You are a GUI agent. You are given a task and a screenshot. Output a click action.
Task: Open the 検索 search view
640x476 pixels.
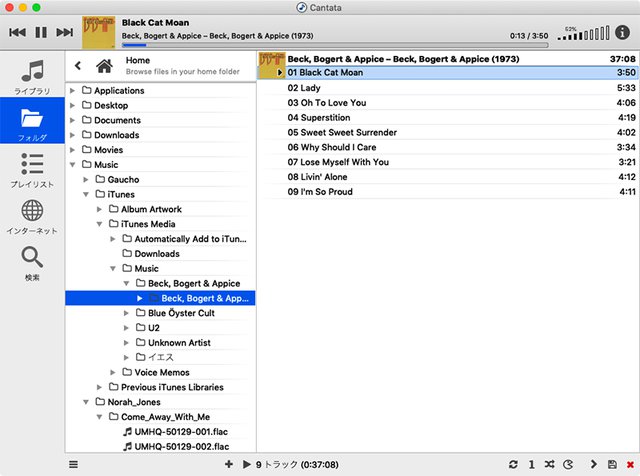tap(32, 264)
